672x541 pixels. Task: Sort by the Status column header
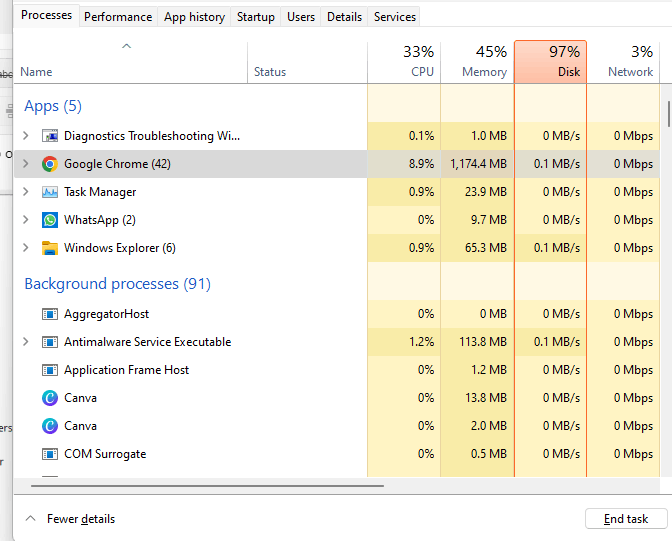[x=307, y=63]
